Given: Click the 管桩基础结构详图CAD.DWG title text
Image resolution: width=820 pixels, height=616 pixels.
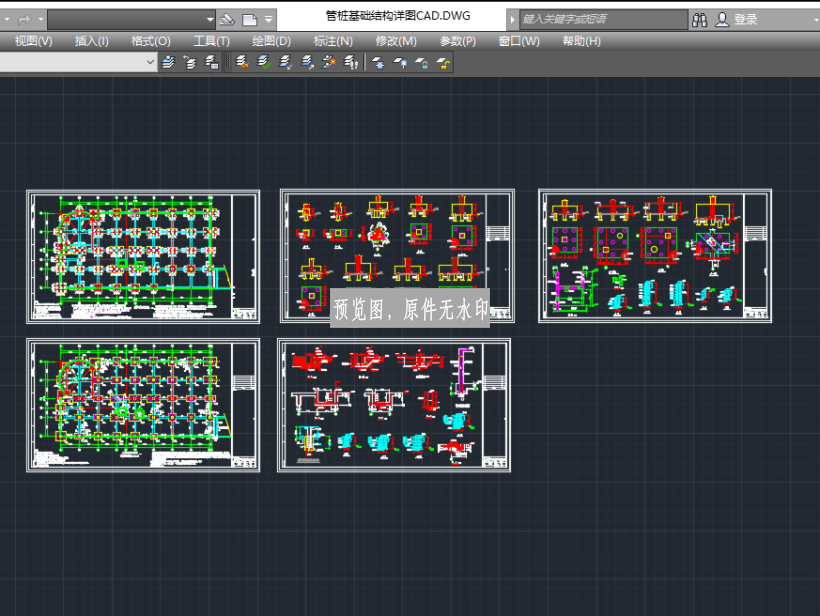Looking at the screenshot, I should click(x=398, y=16).
